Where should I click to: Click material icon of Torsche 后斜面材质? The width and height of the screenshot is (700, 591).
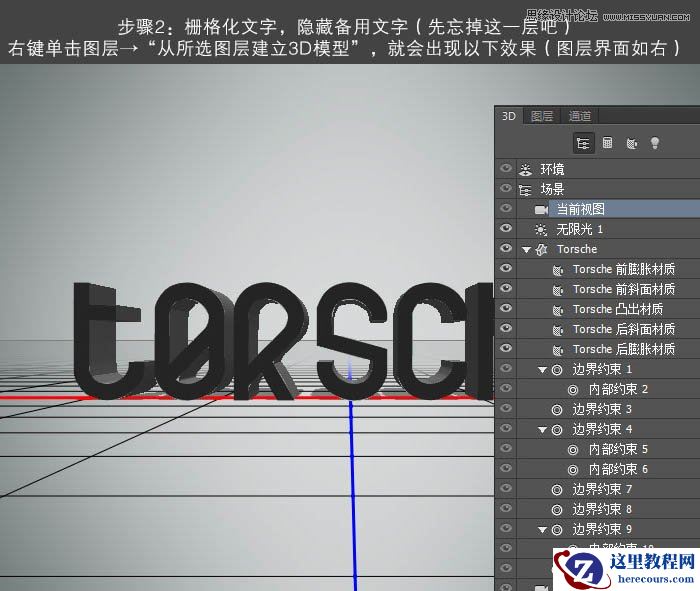tap(558, 330)
